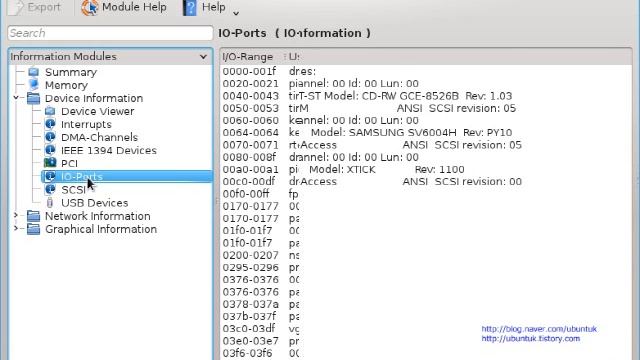The width and height of the screenshot is (640, 360).
Task: Select the Summary module icon
Action: coord(33,72)
